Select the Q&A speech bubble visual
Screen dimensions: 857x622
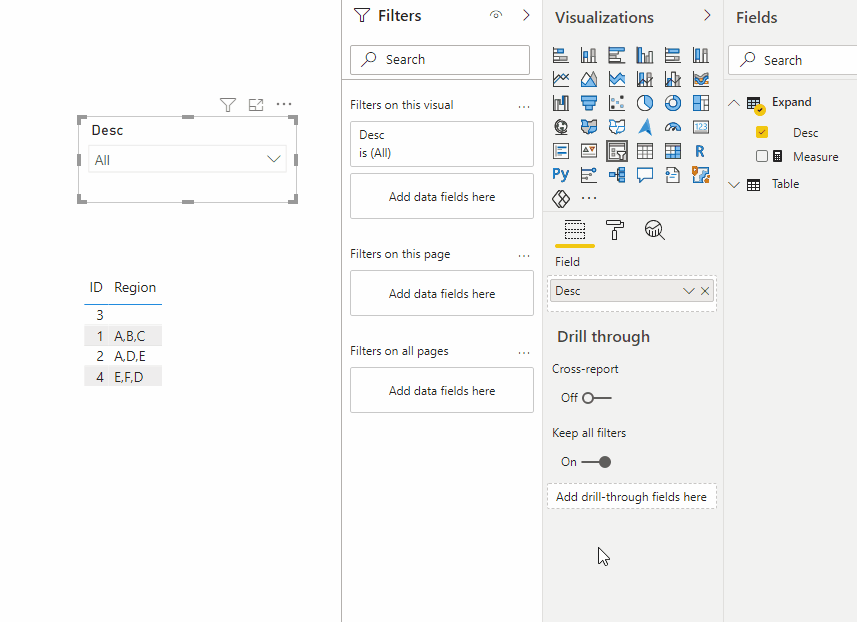pyautogui.click(x=645, y=174)
